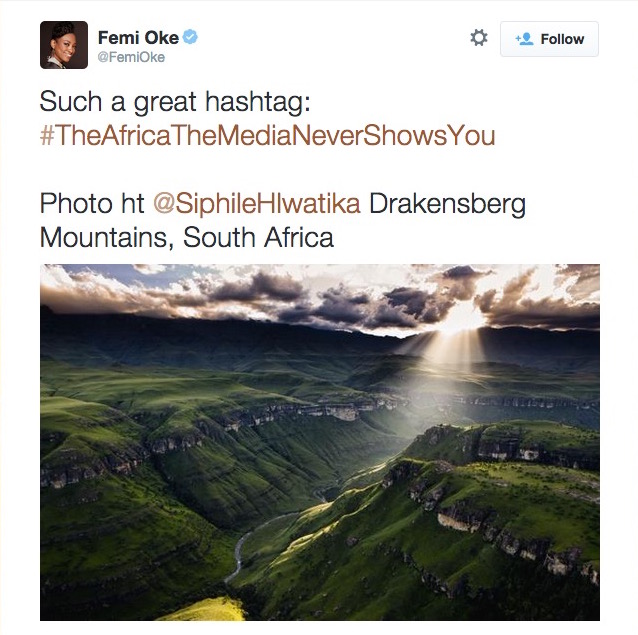Click the word "Drakensberg" in the tweet
Viewport: 638px width, 635px height.
point(447,203)
